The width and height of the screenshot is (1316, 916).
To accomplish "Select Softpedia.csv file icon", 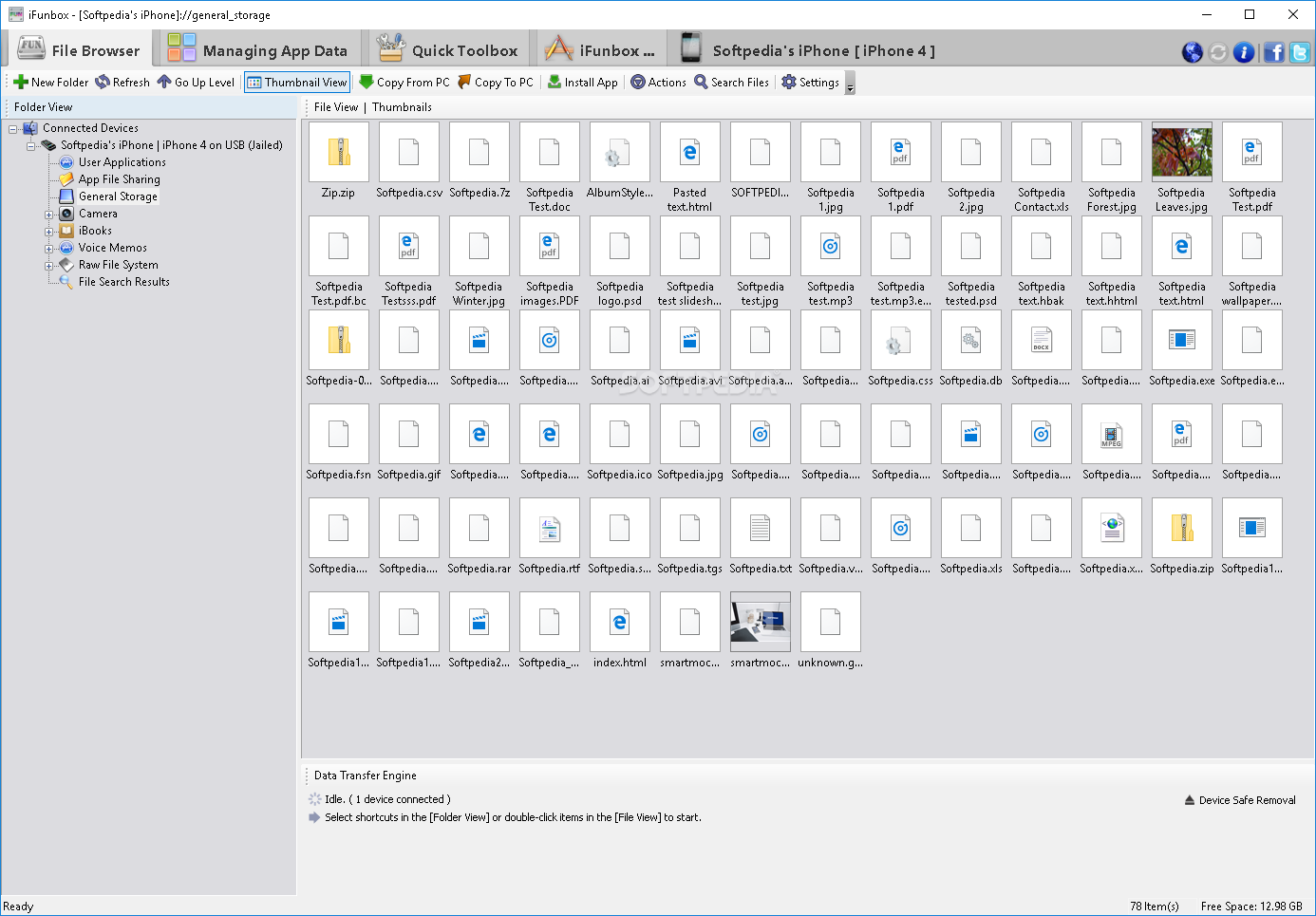I will [x=409, y=152].
